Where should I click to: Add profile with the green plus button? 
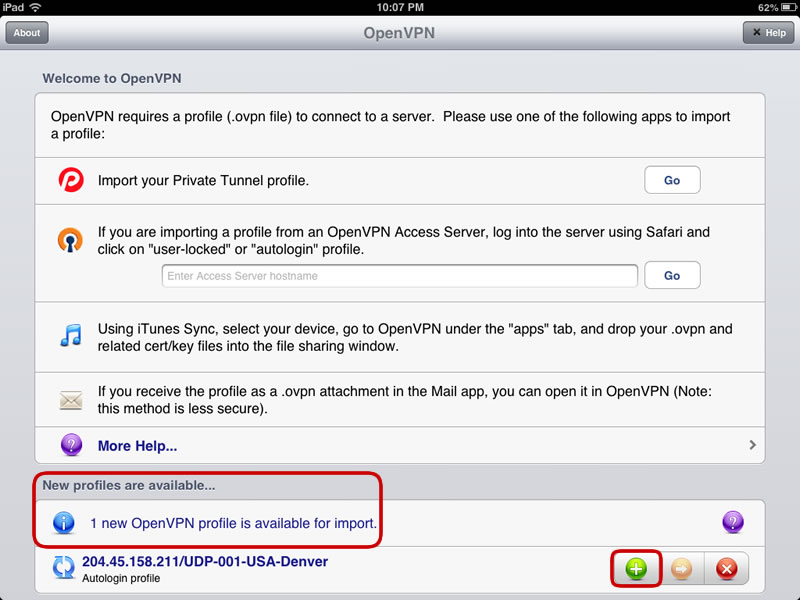tap(636, 568)
